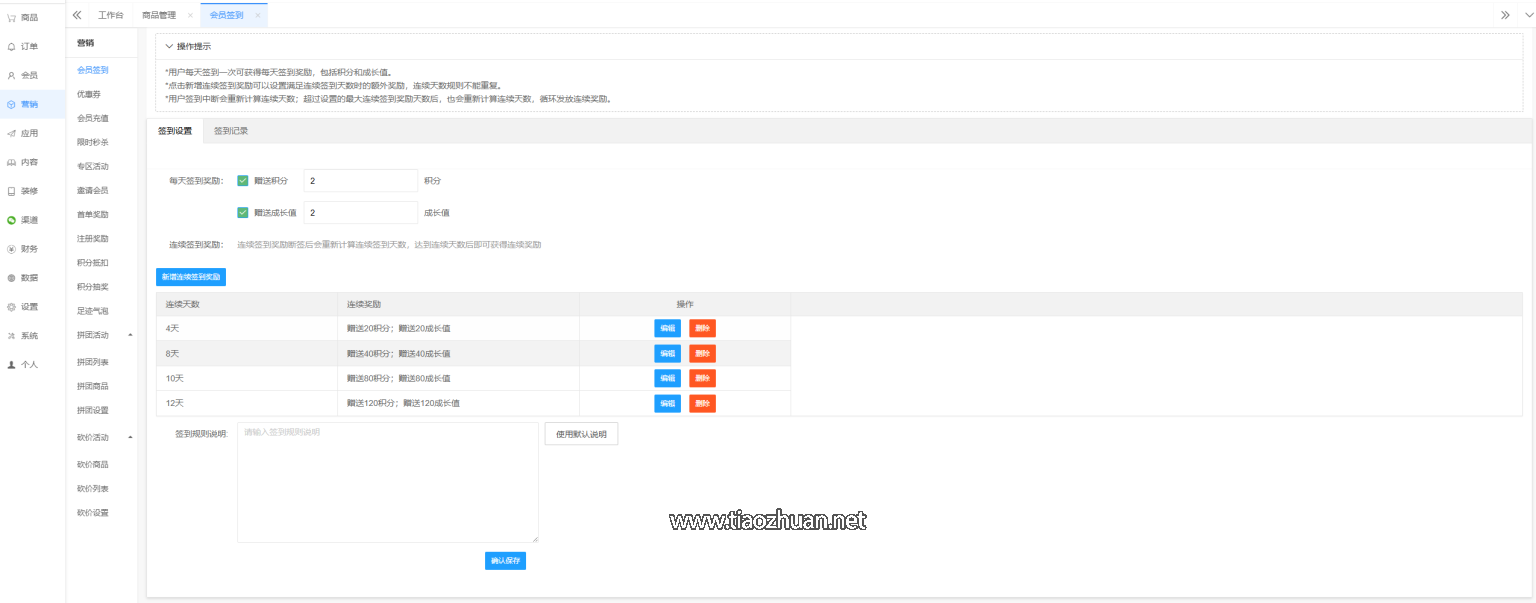
Task: Open the tab options dropdown at top right
Action: [x=1528, y=15]
